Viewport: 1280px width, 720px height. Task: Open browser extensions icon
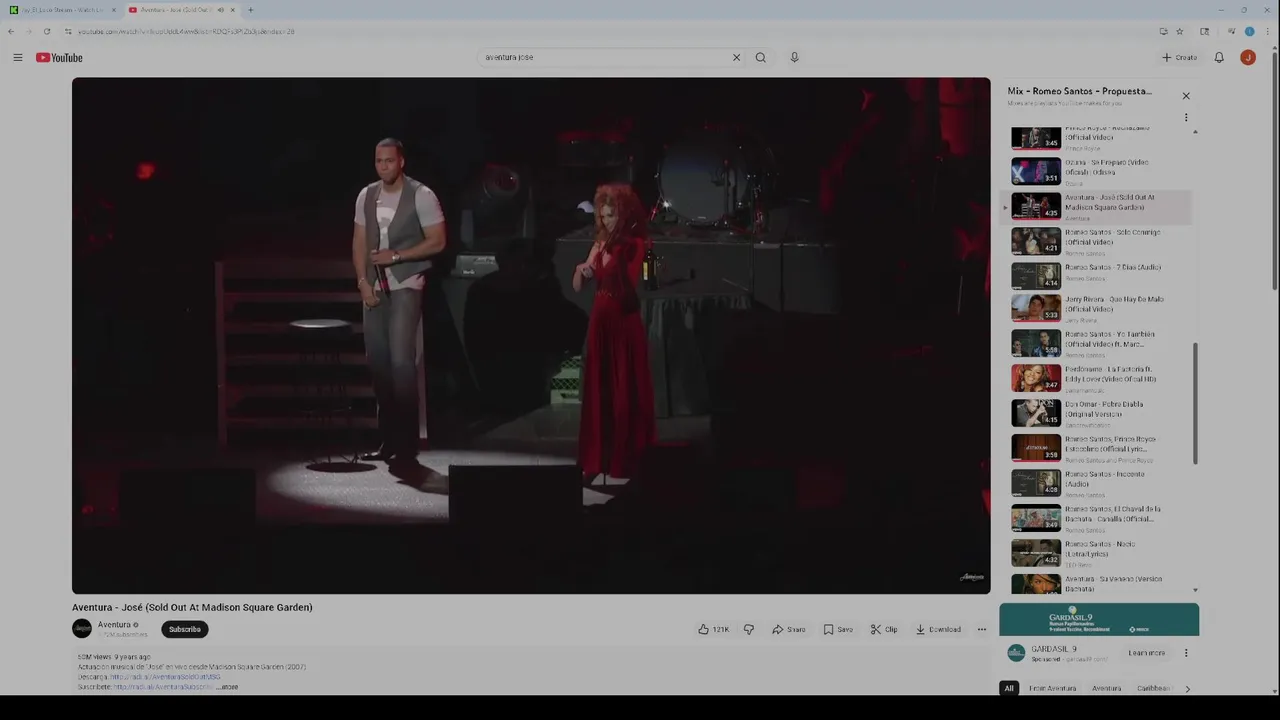click(1205, 32)
